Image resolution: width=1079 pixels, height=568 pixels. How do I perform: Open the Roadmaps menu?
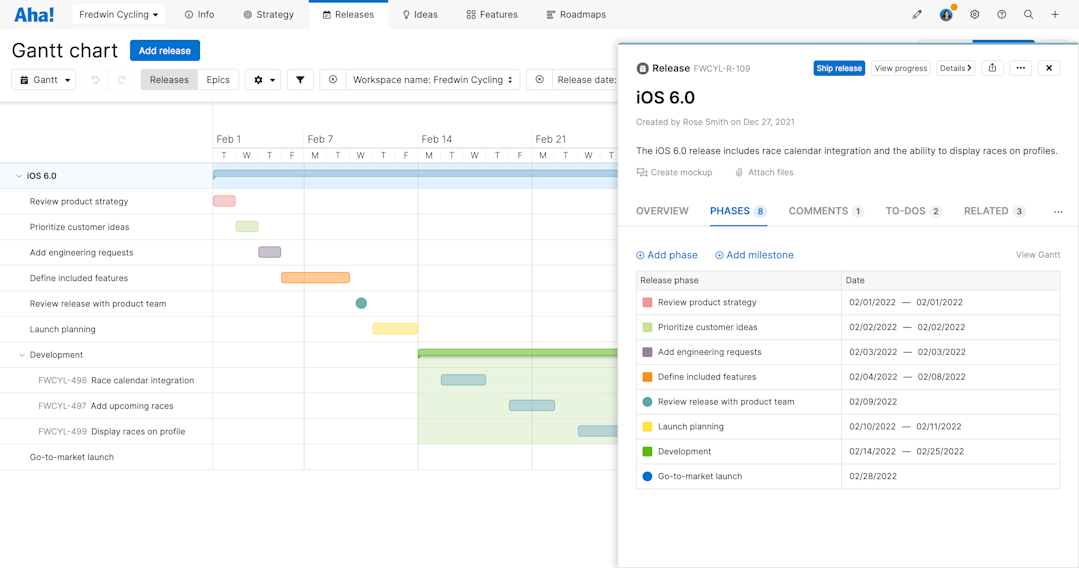576,14
